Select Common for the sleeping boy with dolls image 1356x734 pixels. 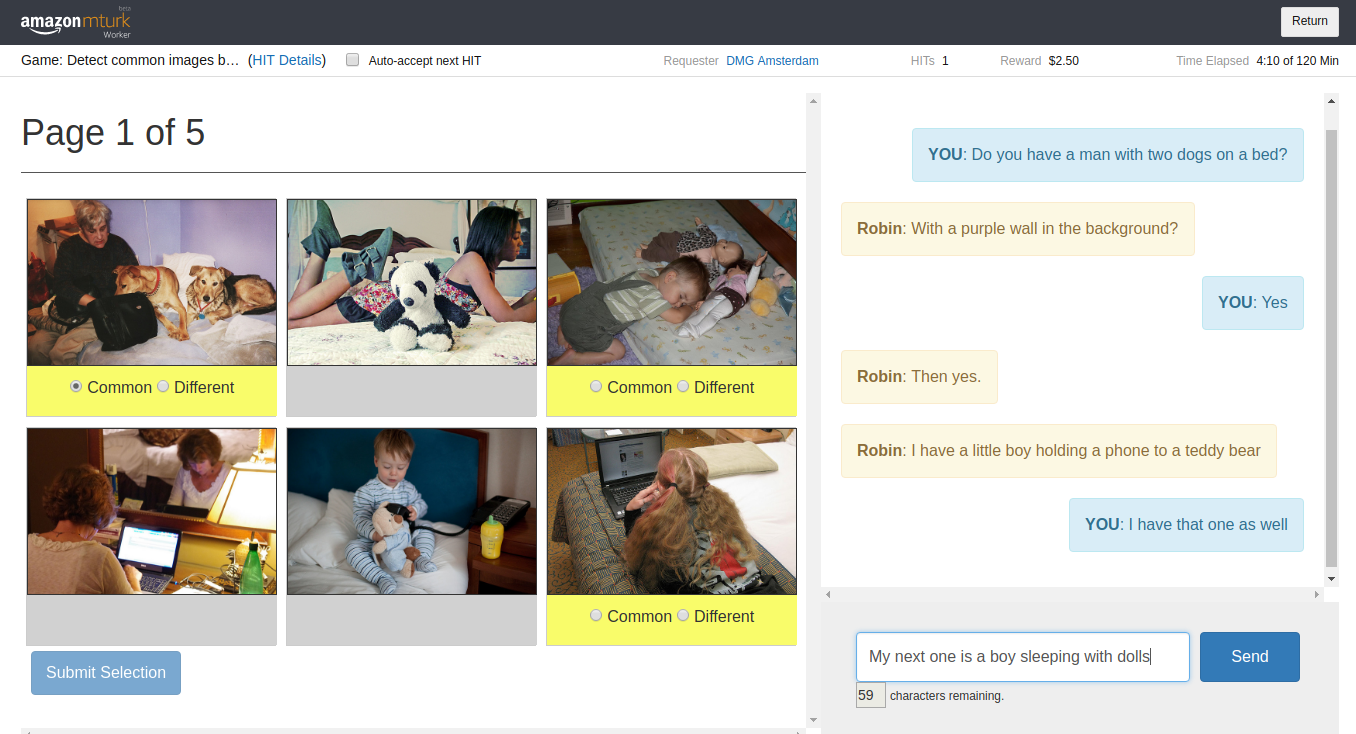click(596, 386)
